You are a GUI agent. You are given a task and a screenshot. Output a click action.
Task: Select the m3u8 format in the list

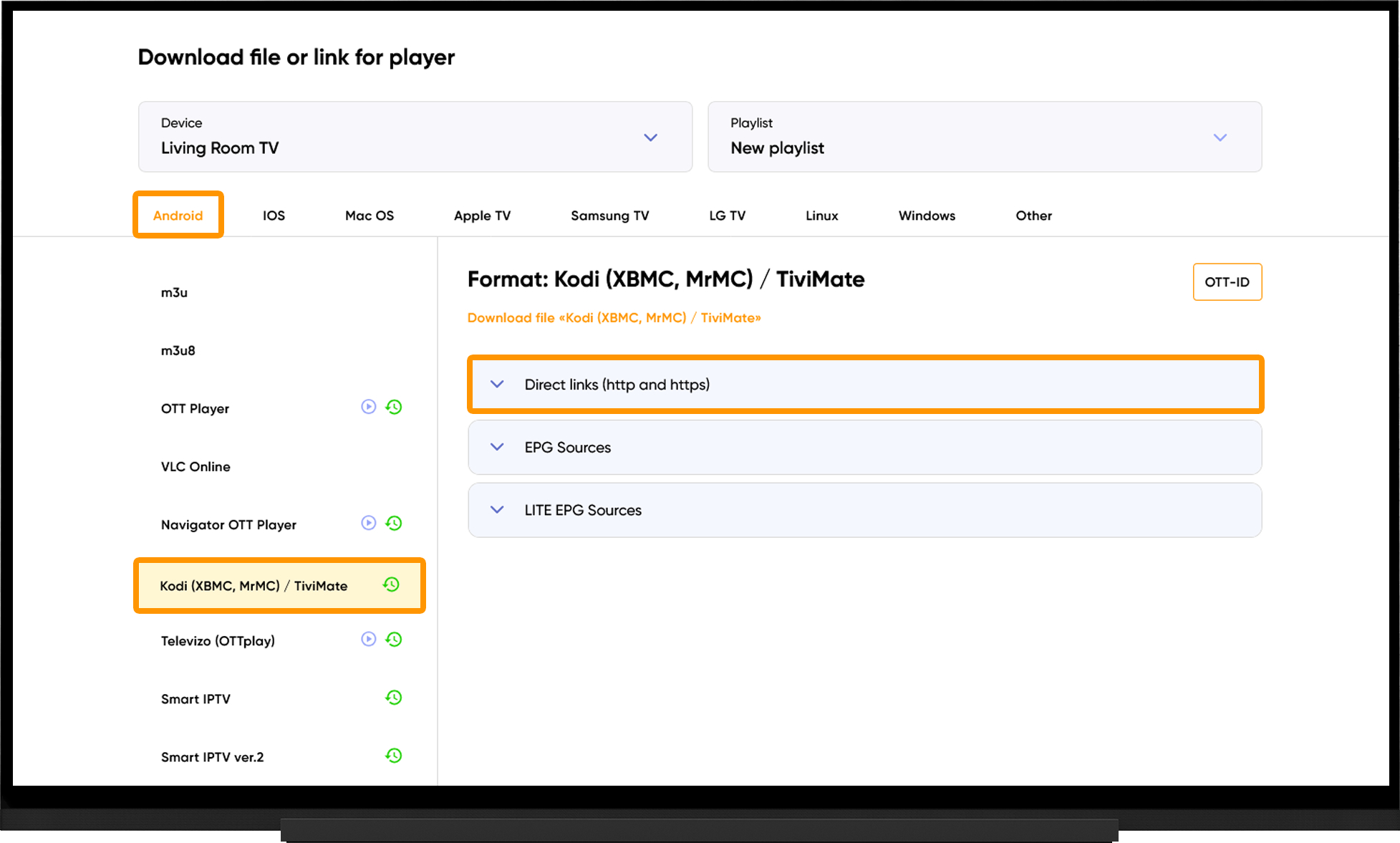178,350
